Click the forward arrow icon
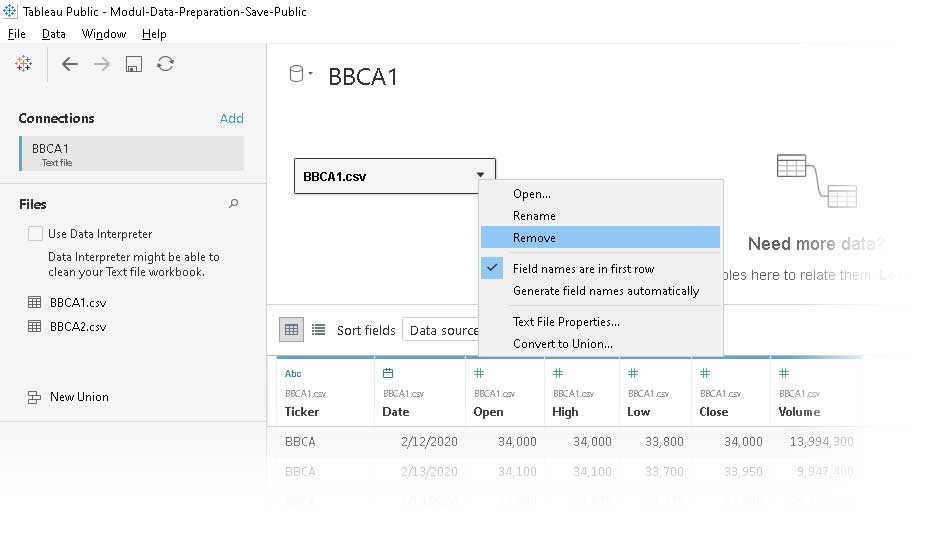 point(101,64)
